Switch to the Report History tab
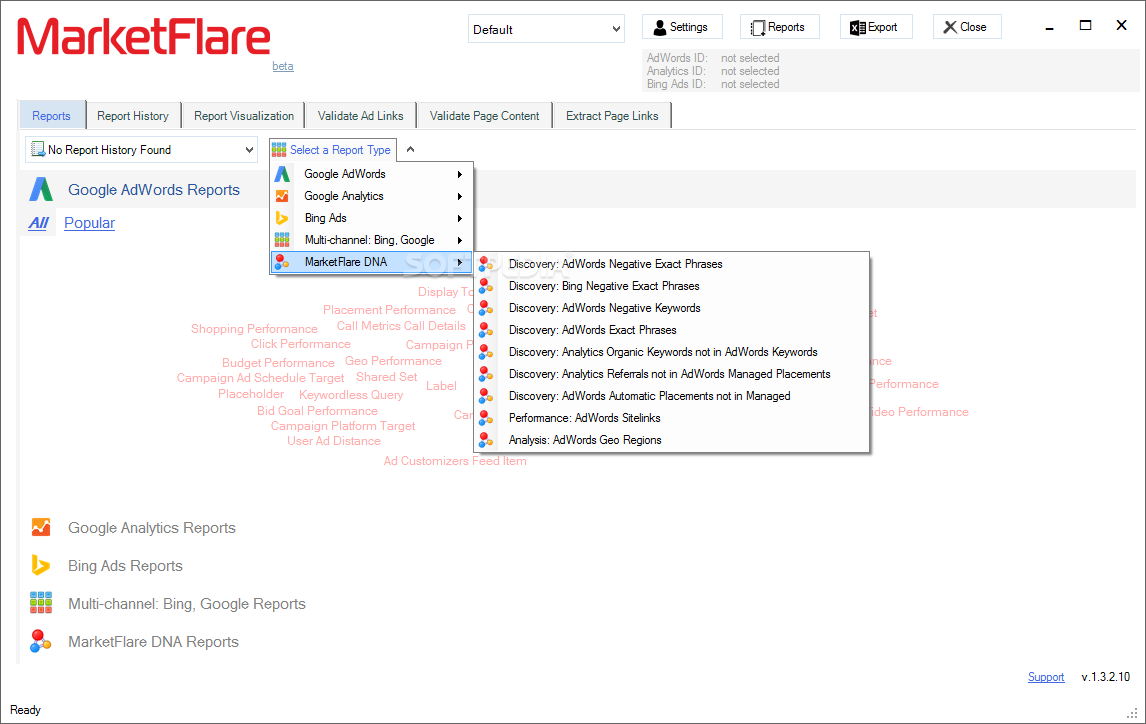The image size is (1146, 724). click(133, 115)
